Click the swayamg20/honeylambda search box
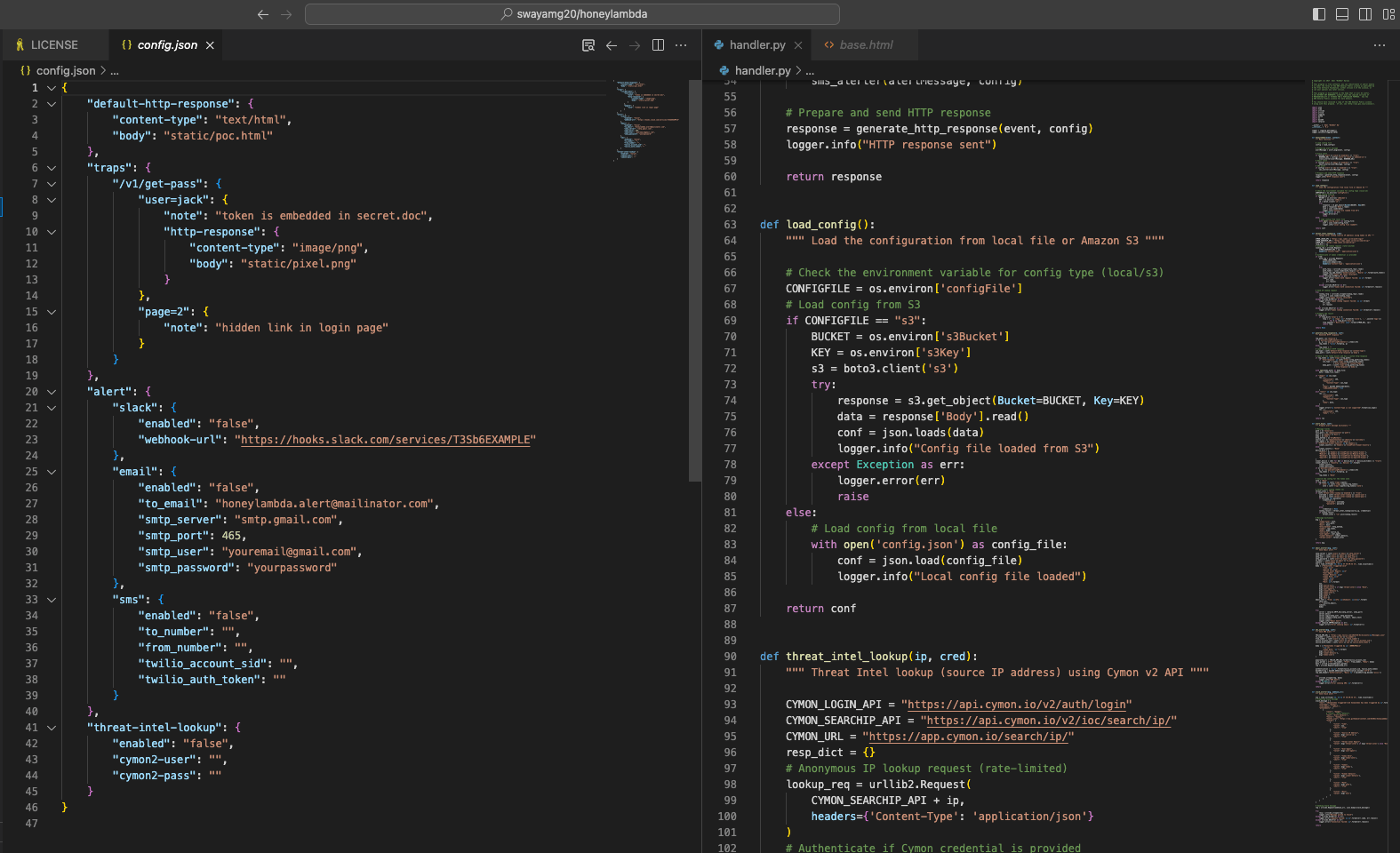Screen dimensions: 1400x853 [572, 14]
